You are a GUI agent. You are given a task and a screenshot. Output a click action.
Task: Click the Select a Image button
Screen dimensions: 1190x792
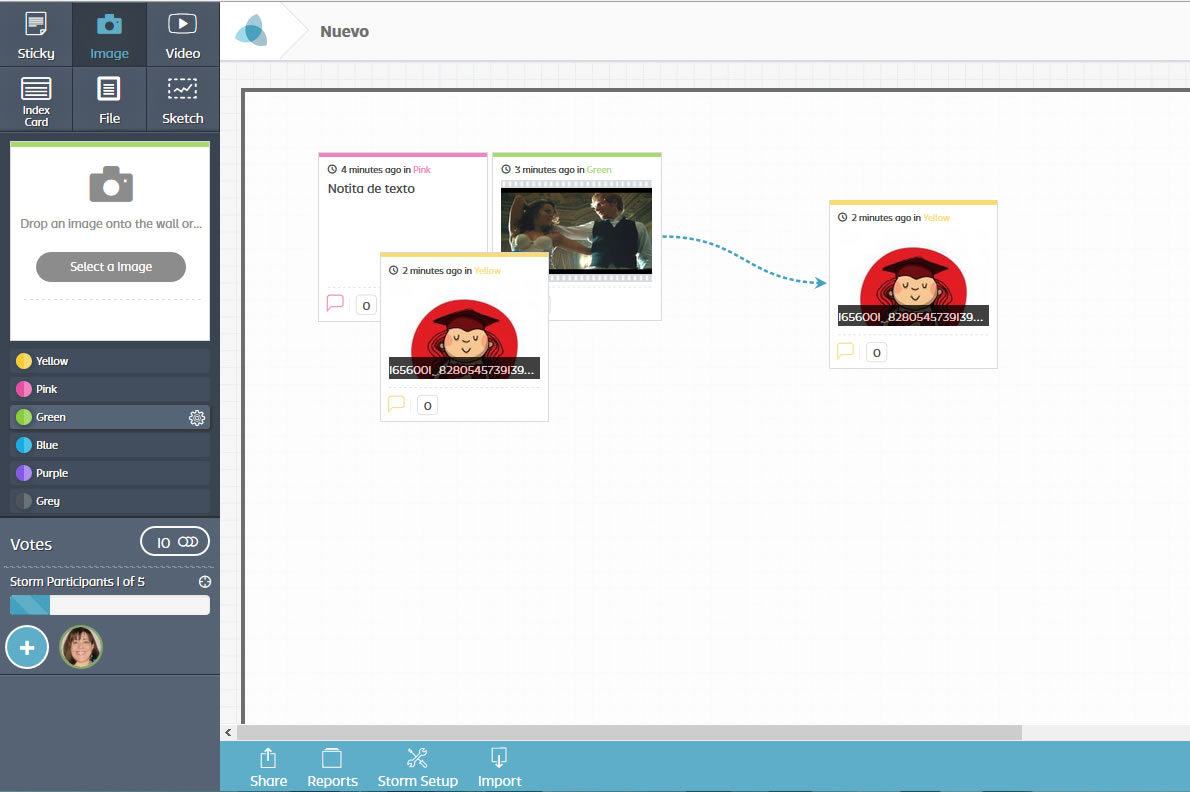[x=111, y=267]
